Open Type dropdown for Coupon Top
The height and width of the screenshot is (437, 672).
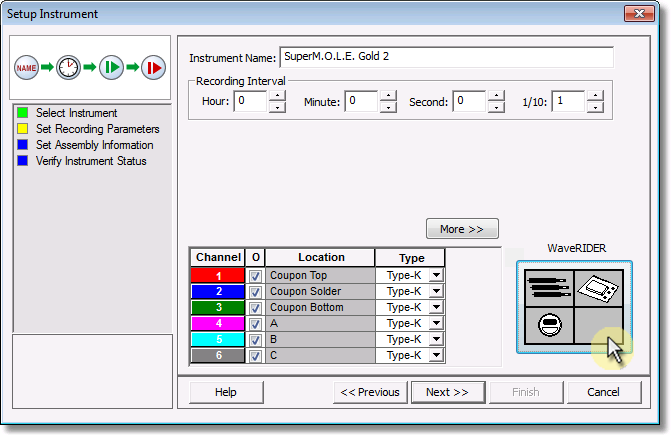point(436,275)
